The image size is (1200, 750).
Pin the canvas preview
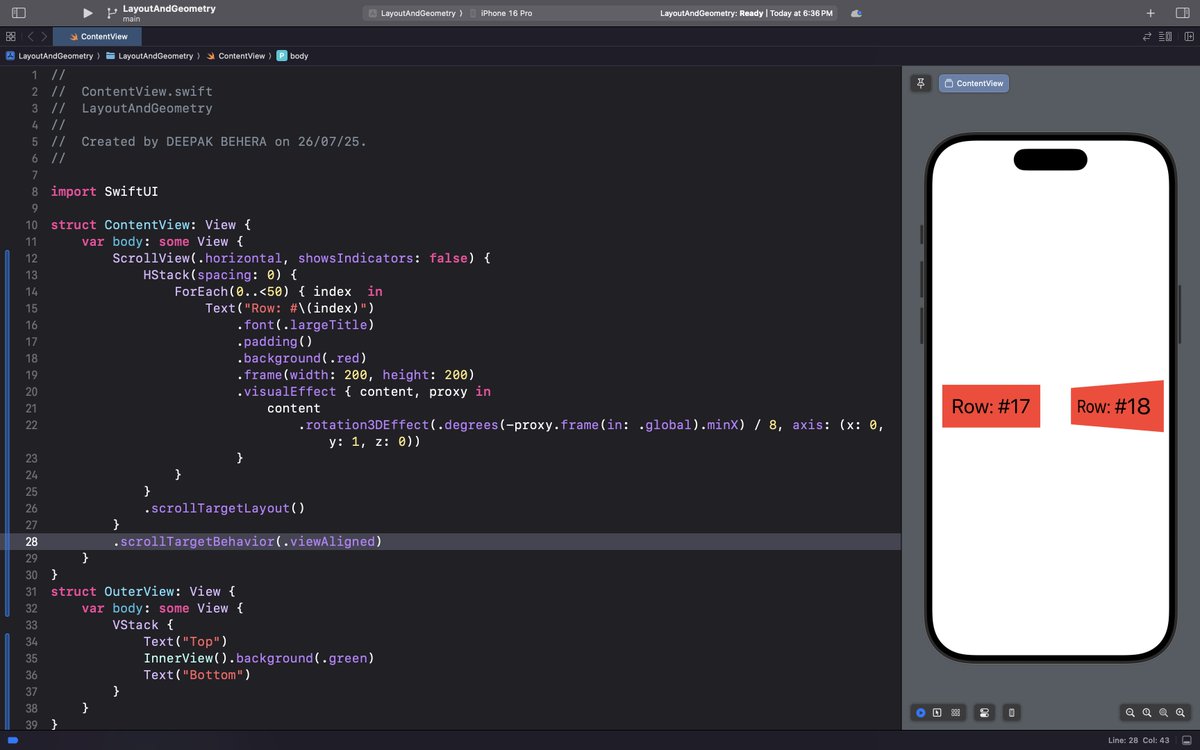point(920,83)
